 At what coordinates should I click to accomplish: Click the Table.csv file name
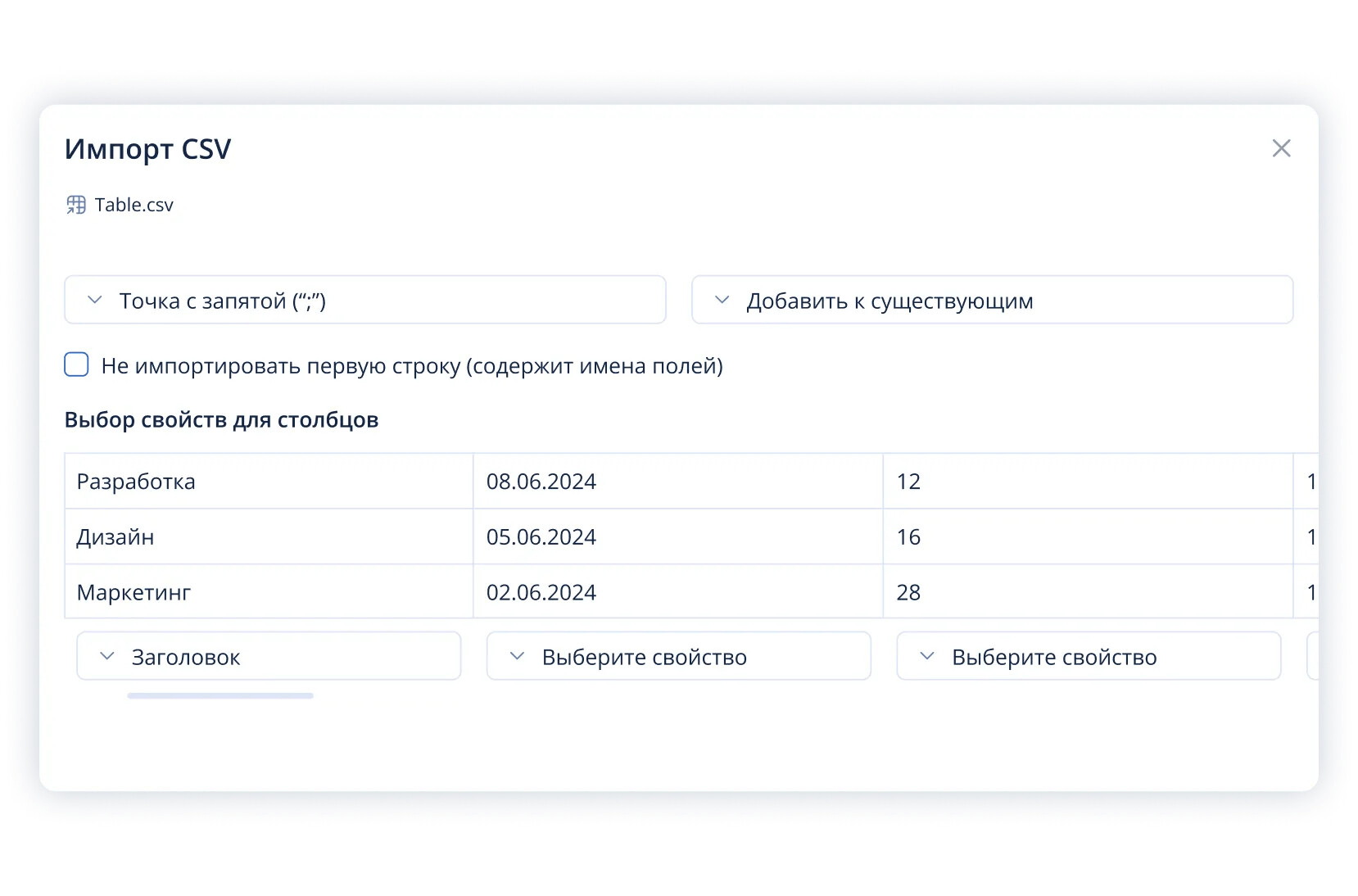[x=134, y=205]
